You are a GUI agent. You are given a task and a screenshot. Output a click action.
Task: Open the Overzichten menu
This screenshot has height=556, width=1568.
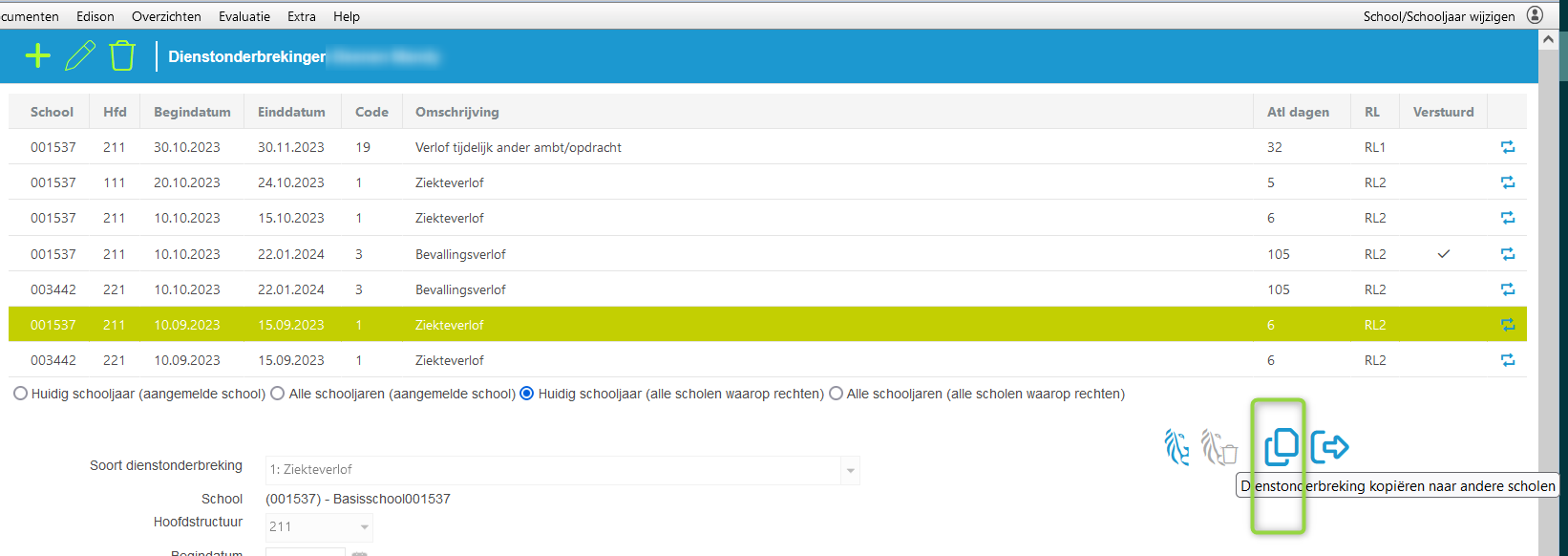(166, 16)
